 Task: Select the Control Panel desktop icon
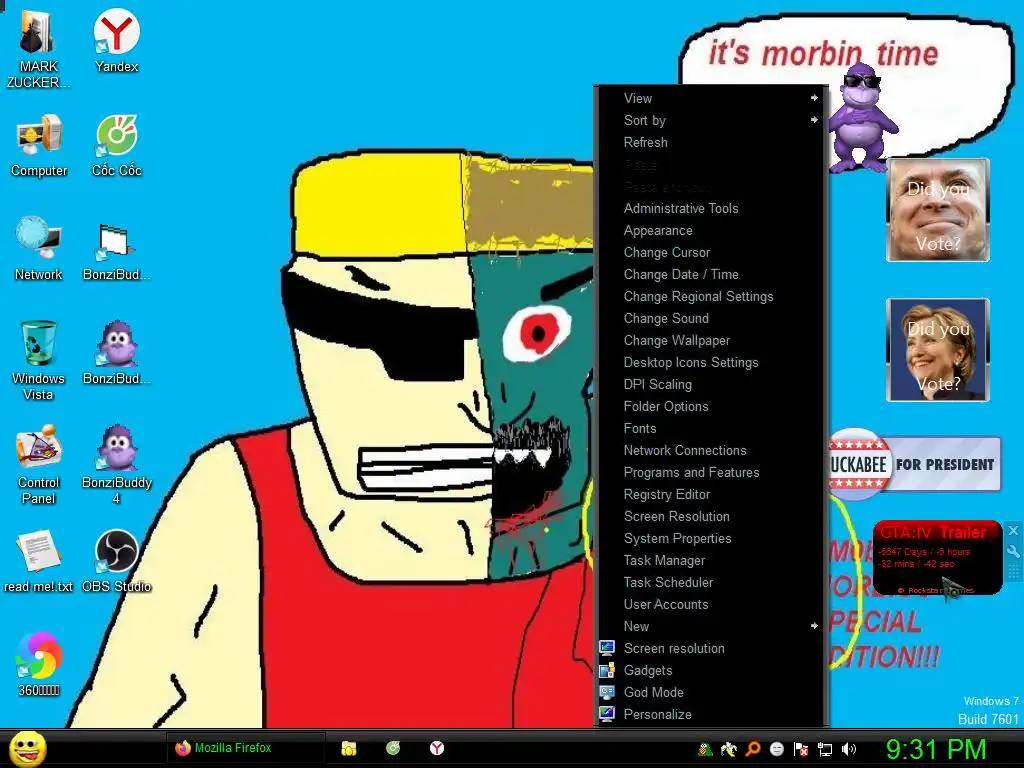pos(39,464)
